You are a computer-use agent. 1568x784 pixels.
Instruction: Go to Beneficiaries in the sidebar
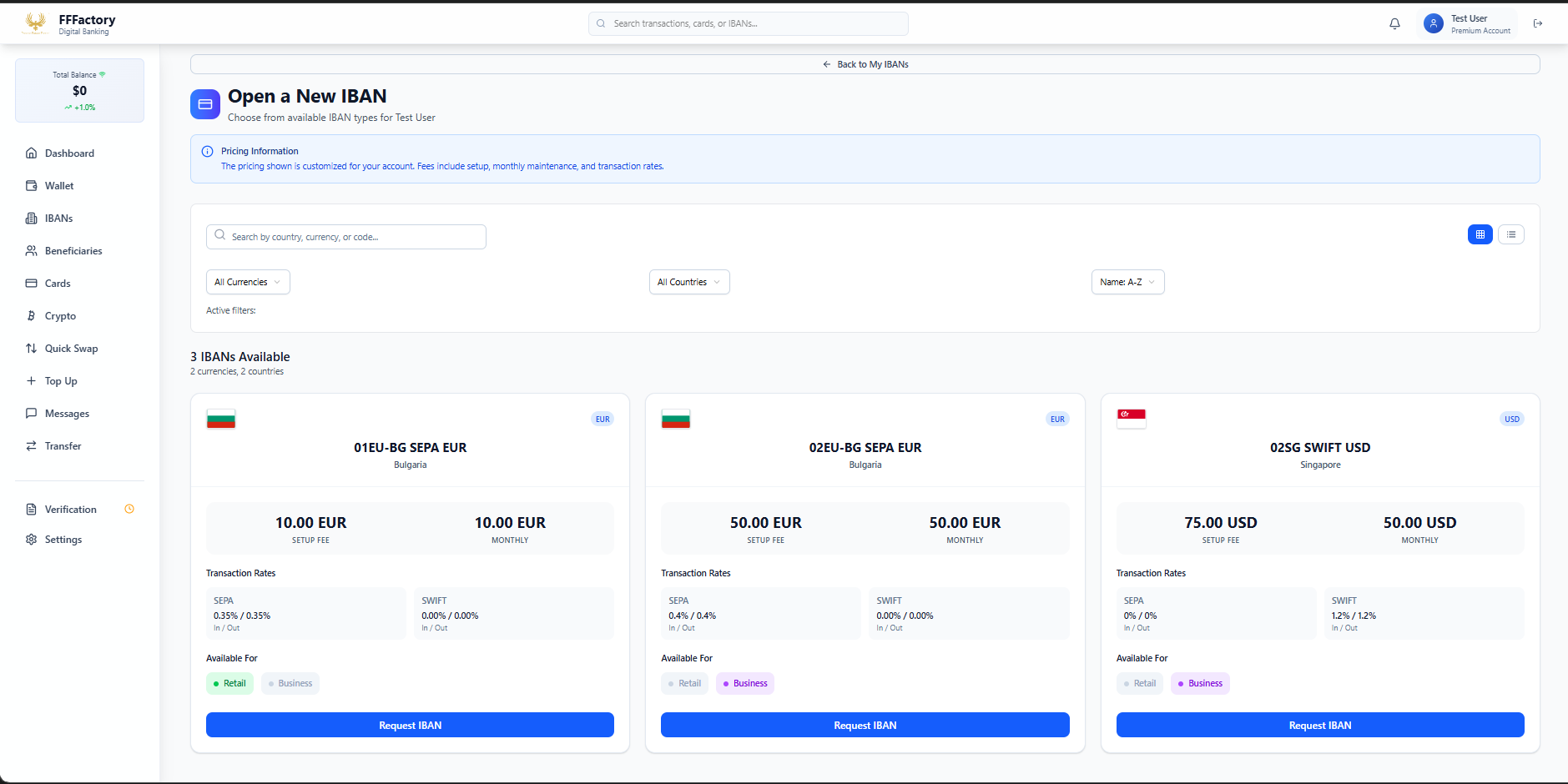tap(73, 251)
